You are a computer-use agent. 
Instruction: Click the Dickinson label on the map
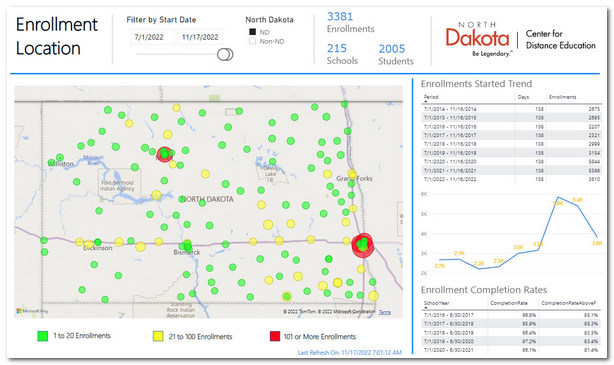pos(98,248)
